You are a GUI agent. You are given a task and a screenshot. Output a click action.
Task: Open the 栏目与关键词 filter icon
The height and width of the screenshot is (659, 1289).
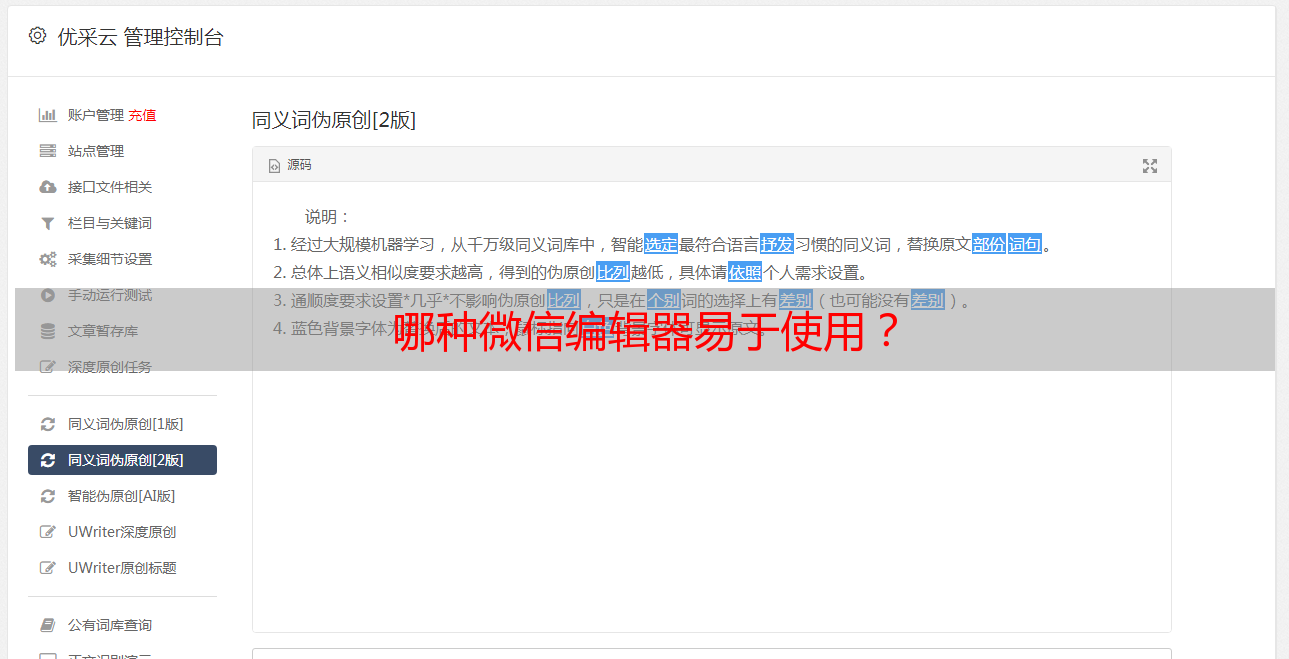(x=47, y=223)
